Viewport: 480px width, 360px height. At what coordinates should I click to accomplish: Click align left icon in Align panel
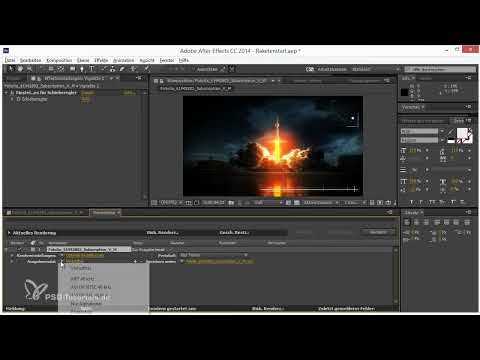(x=407, y=222)
